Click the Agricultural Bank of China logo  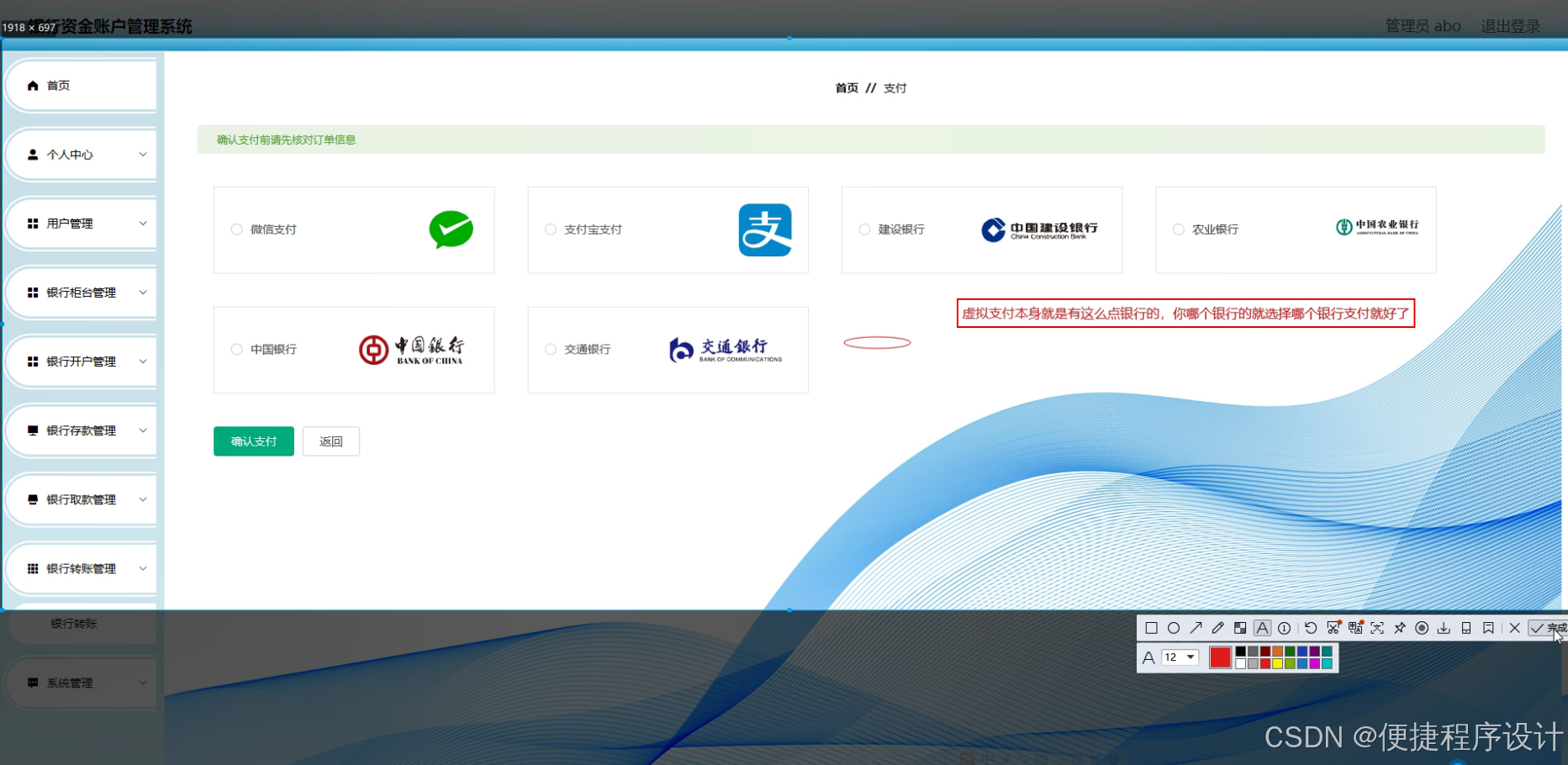coord(1377,227)
